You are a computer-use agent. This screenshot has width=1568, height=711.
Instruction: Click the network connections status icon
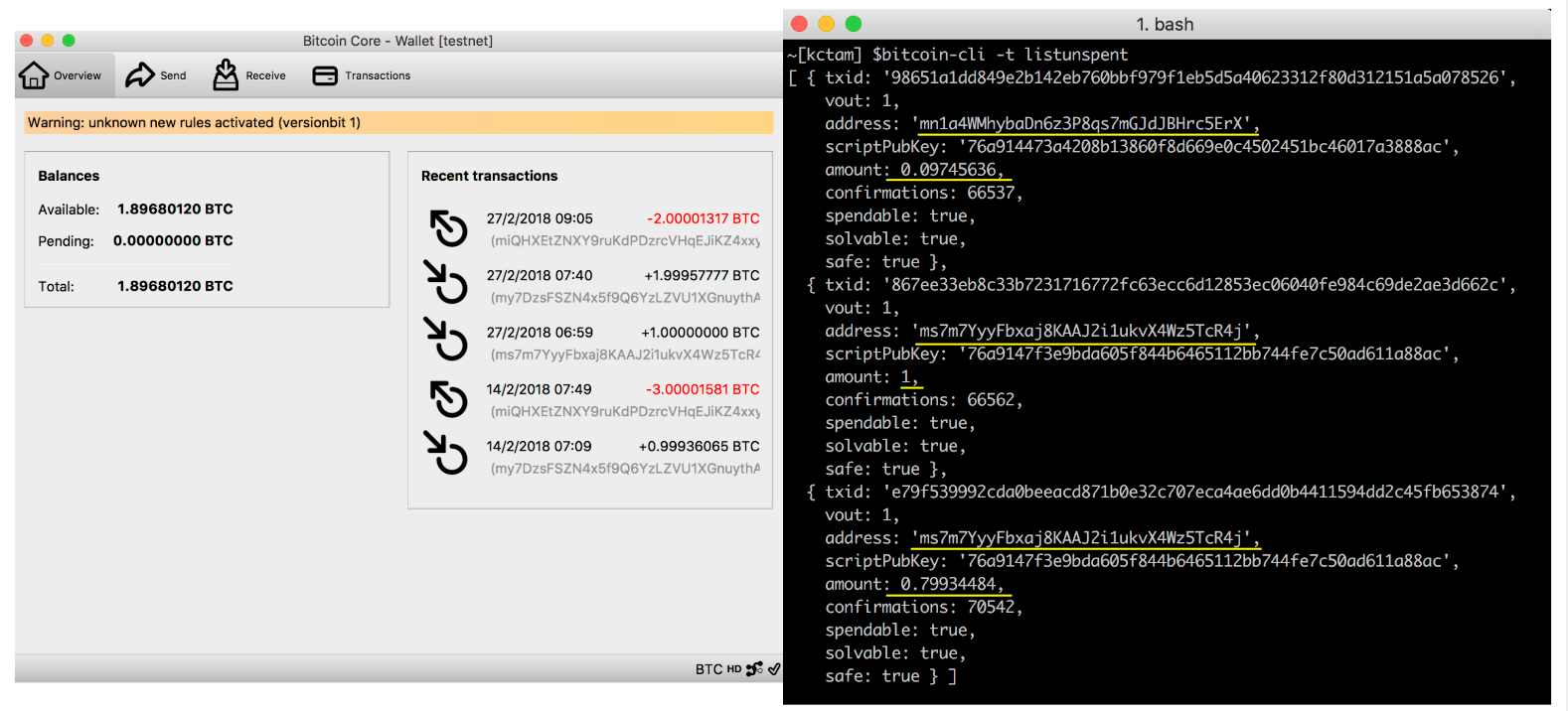pos(755,669)
